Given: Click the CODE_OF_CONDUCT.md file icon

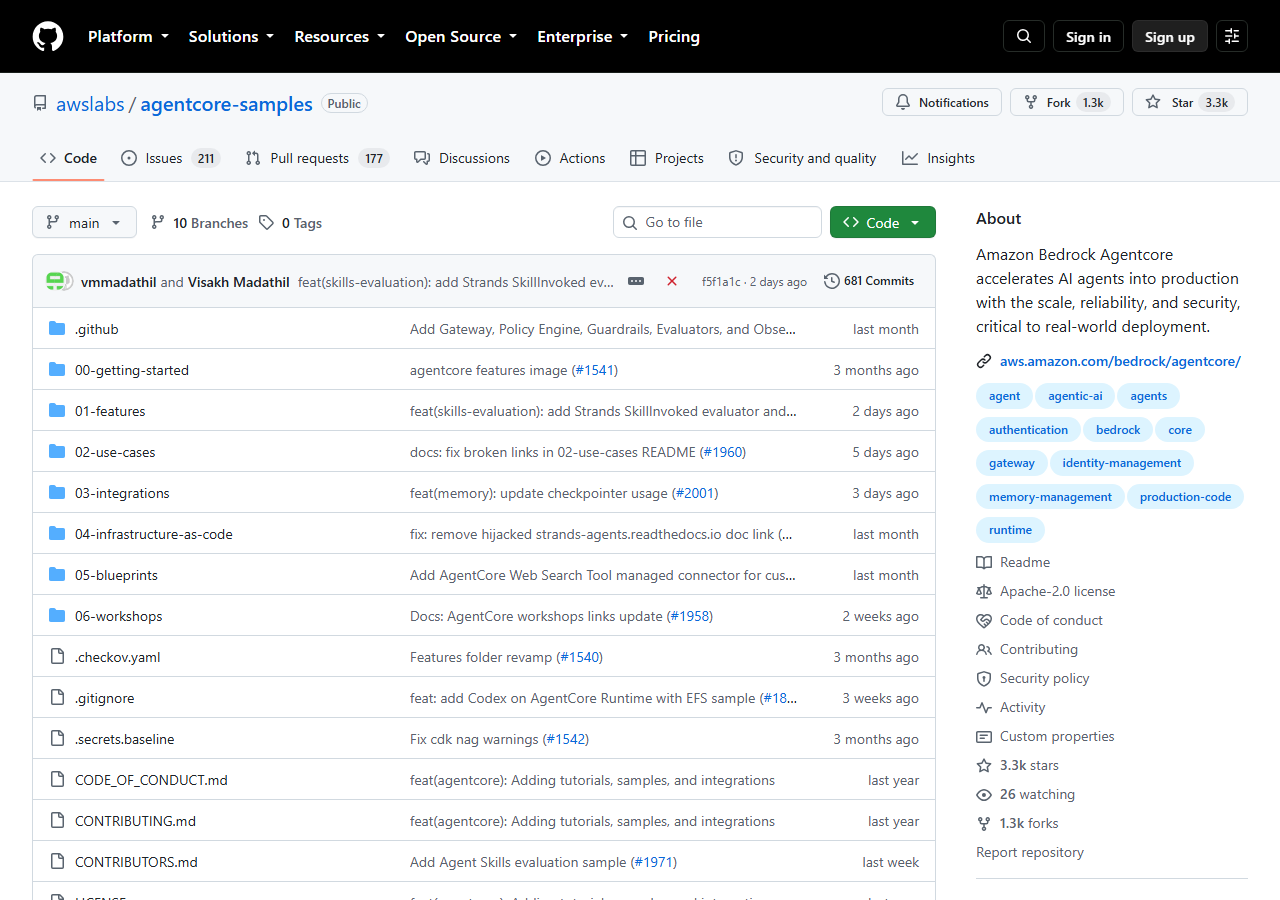Looking at the screenshot, I should click(57, 780).
